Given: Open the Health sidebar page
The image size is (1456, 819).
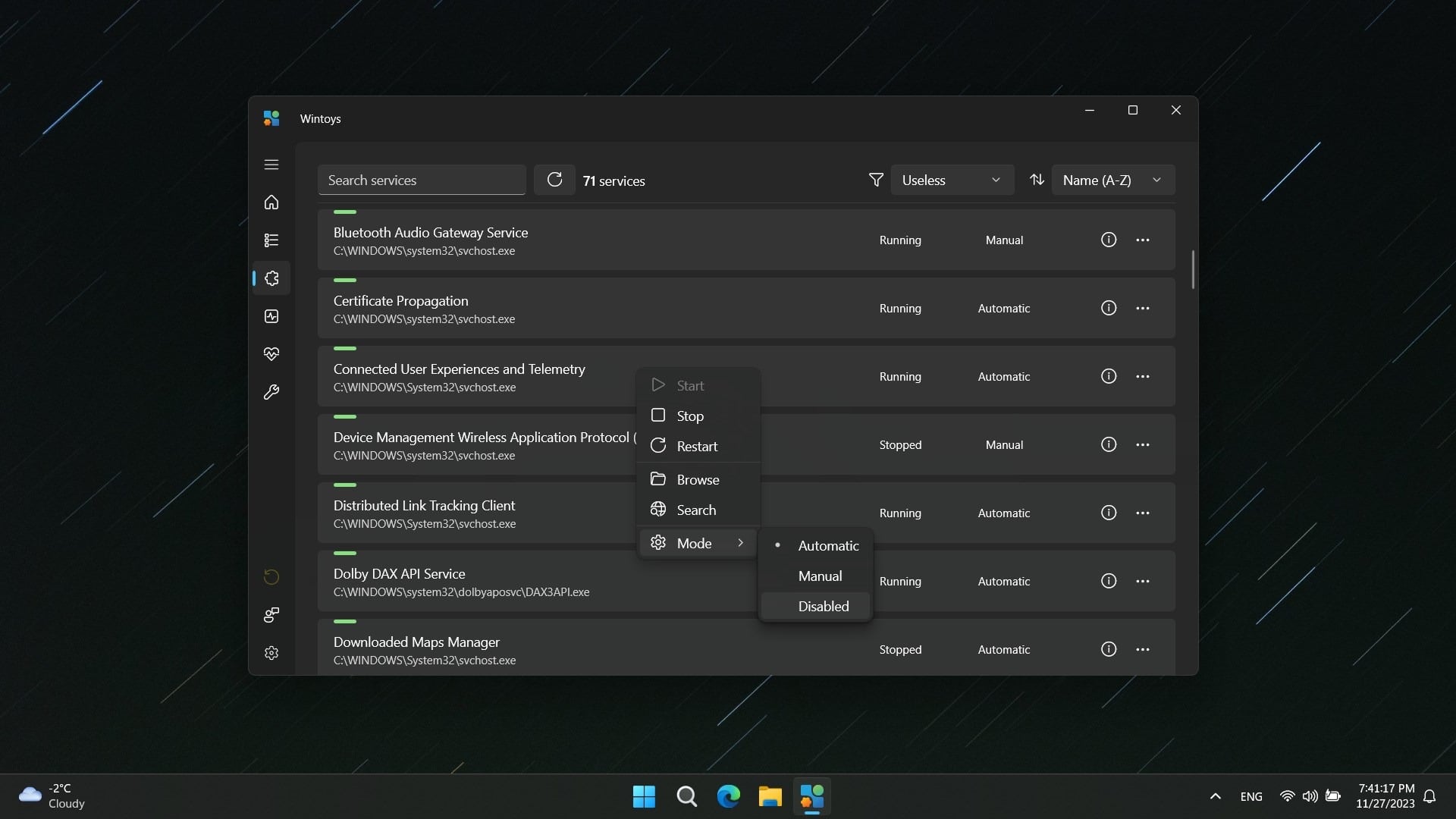Looking at the screenshot, I should pos(271,354).
